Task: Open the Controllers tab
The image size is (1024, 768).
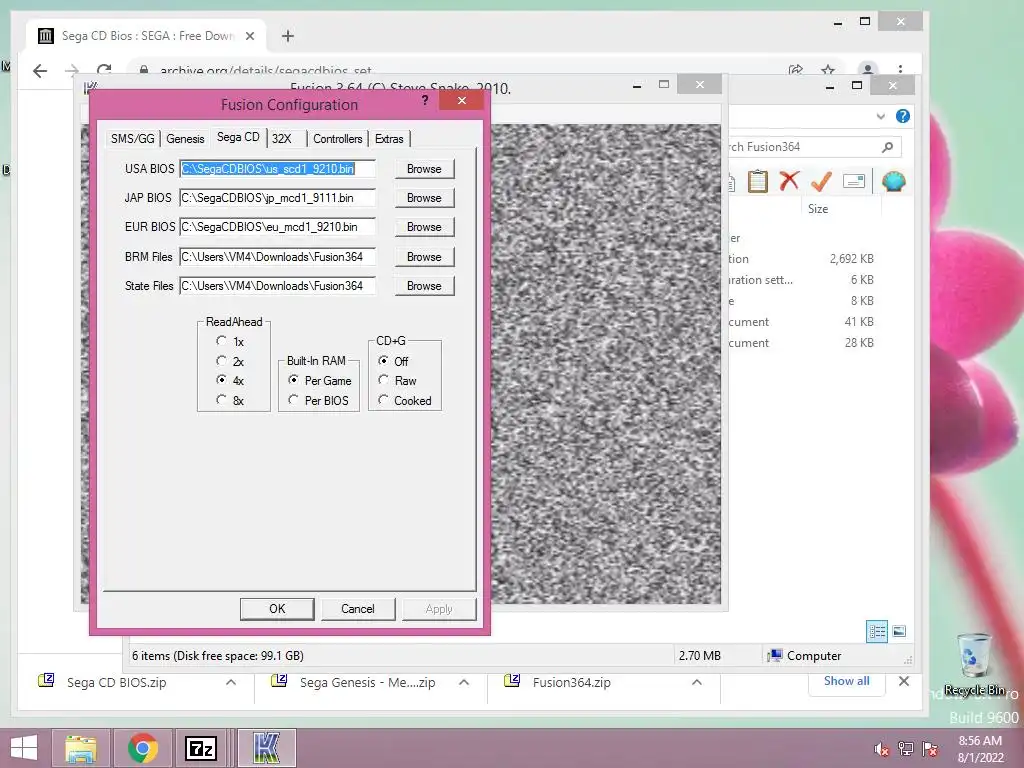Action: coord(337,138)
